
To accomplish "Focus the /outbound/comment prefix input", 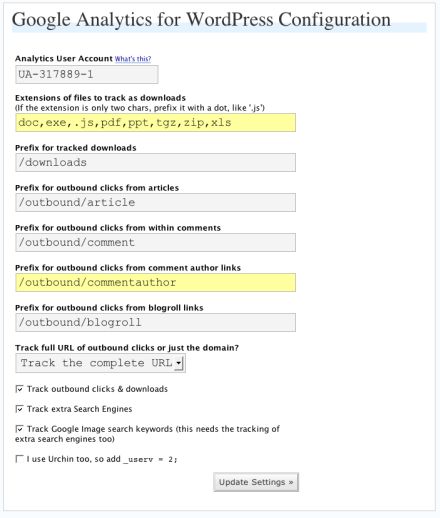I will (x=155, y=242).
